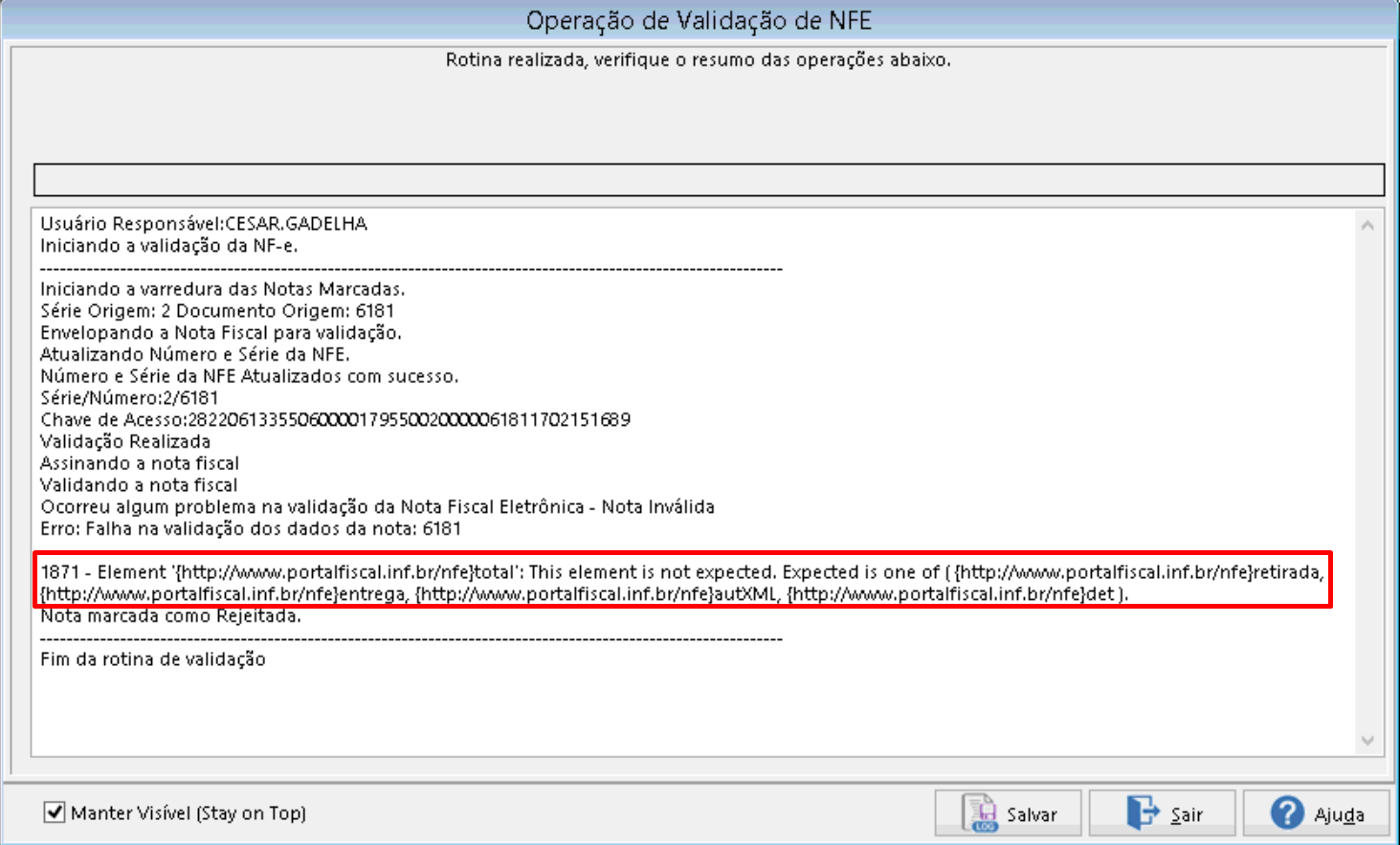Click the Sair exit door icon
The width and height of the screenshot is (1400, 845).
click(1143, 813)
